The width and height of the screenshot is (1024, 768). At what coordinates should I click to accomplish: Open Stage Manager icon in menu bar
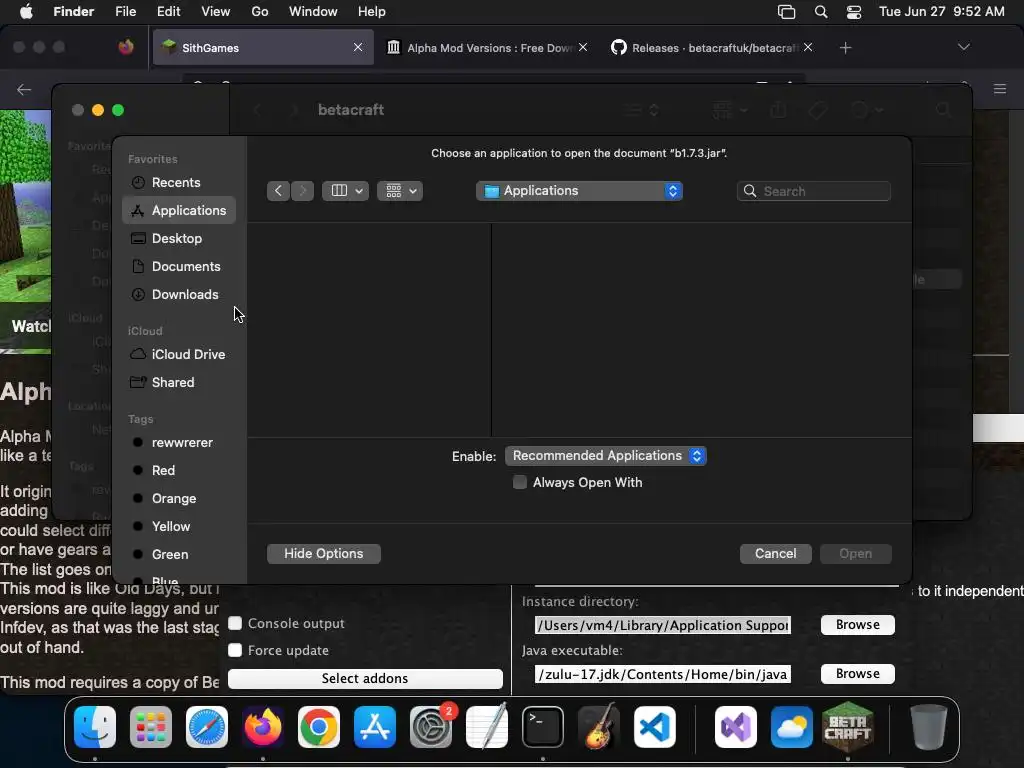(786, 12)
